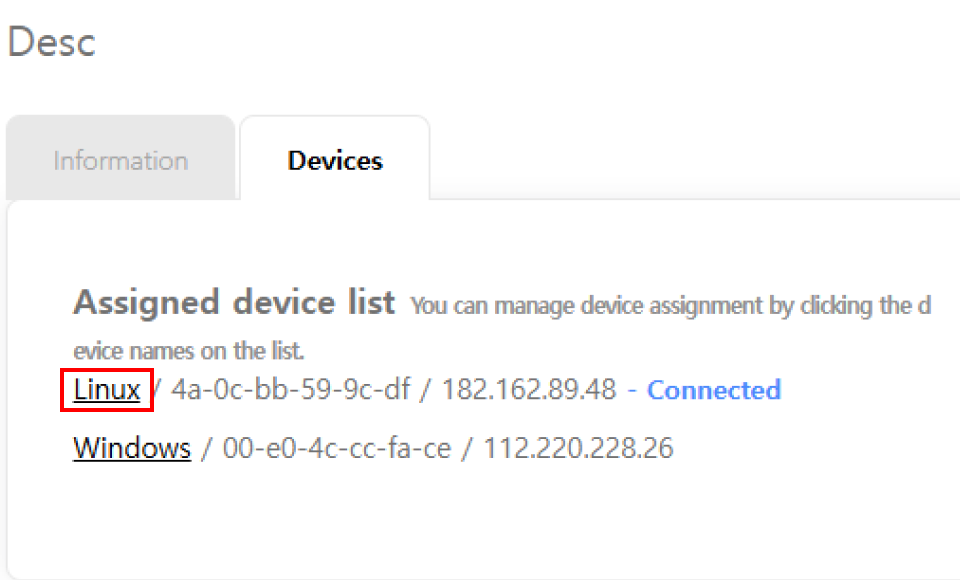This screenshot has width=960, height=580.
Task: Open the Windows device link
Action: point(132,448)
